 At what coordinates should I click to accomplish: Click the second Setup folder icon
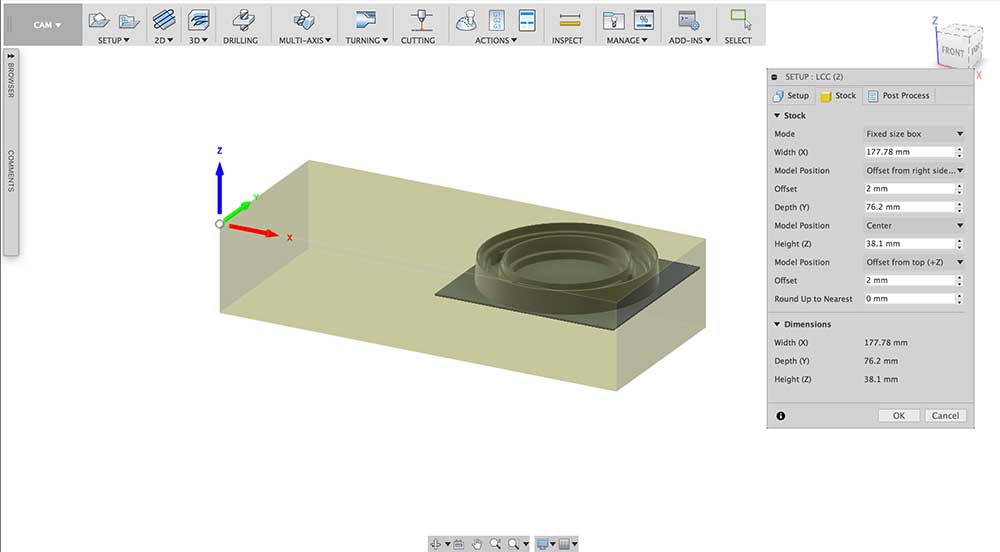129,21
